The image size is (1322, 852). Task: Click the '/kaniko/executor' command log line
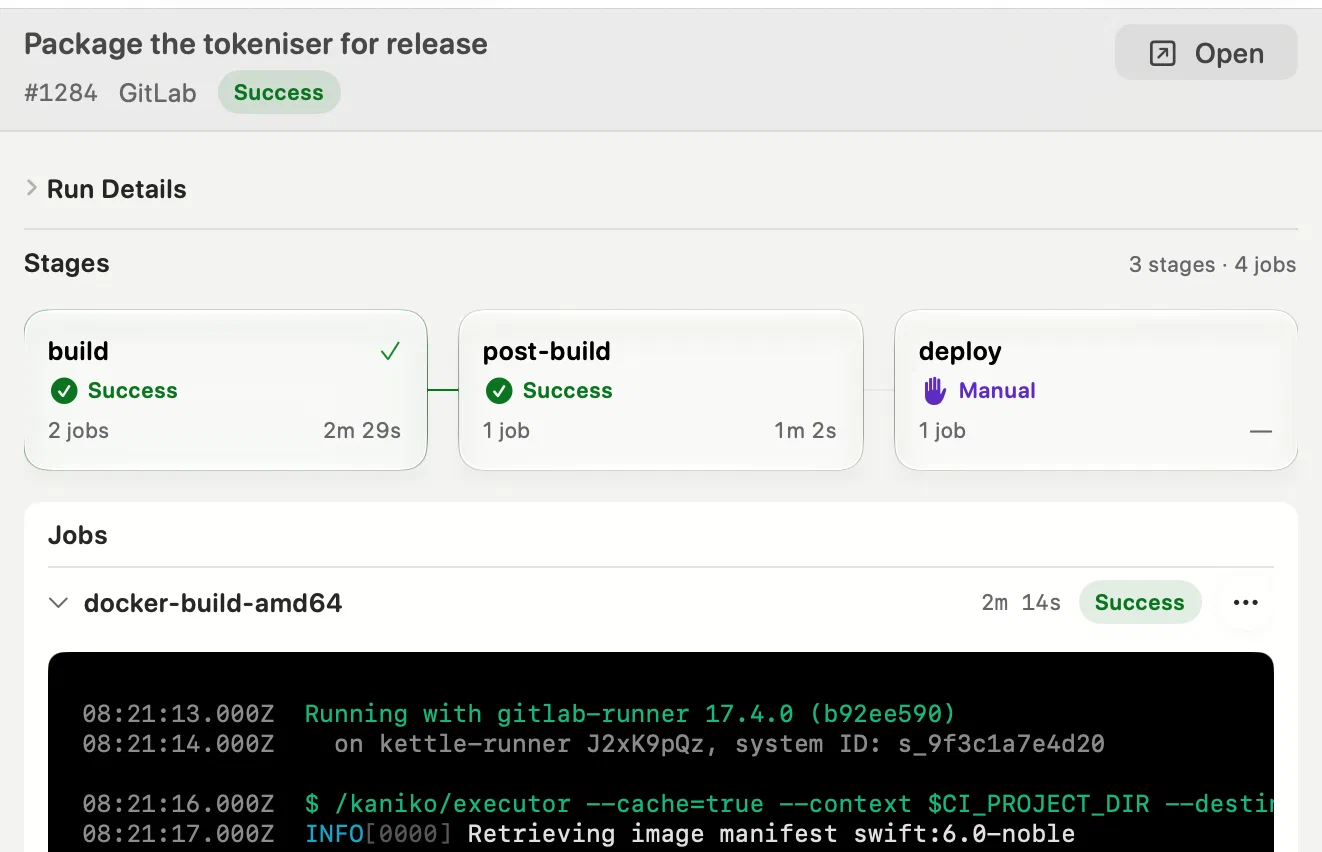[789, 804]
